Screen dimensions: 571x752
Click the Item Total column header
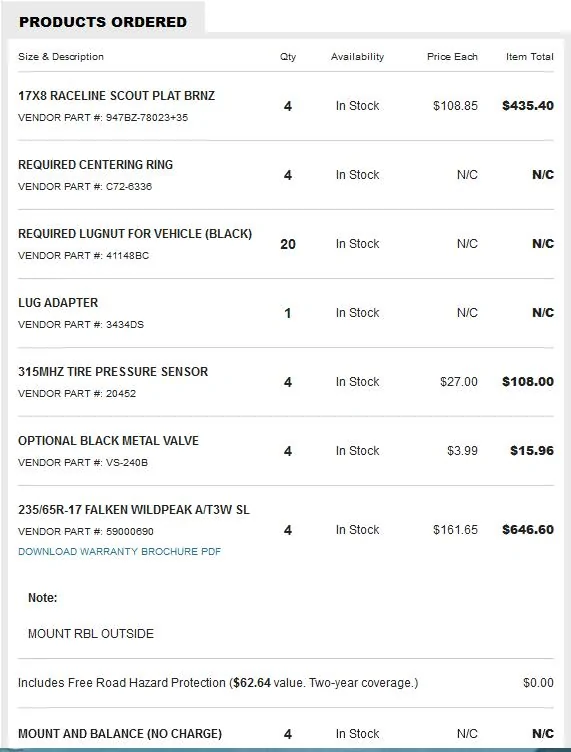(x=530, y=57)
